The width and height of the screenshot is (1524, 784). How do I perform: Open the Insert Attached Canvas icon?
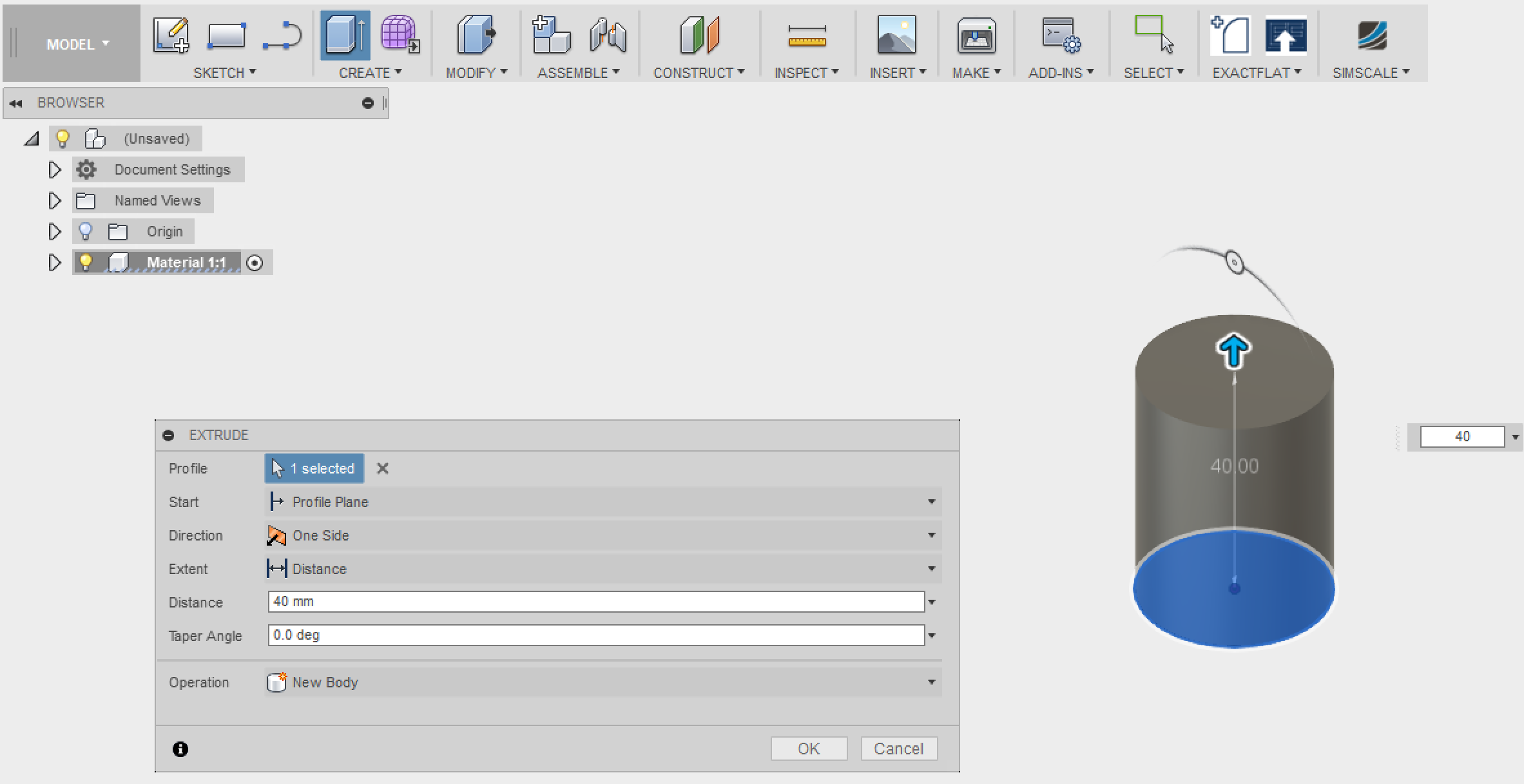(x=898, y=35)
